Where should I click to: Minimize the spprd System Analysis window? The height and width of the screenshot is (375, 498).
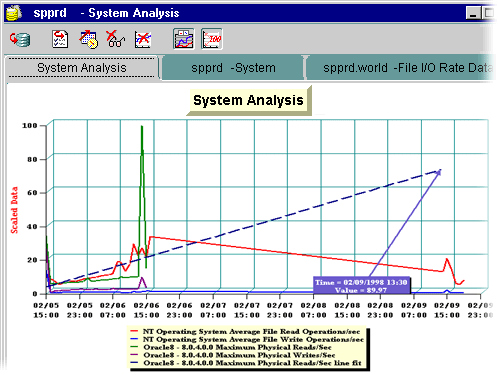[473, 13]
